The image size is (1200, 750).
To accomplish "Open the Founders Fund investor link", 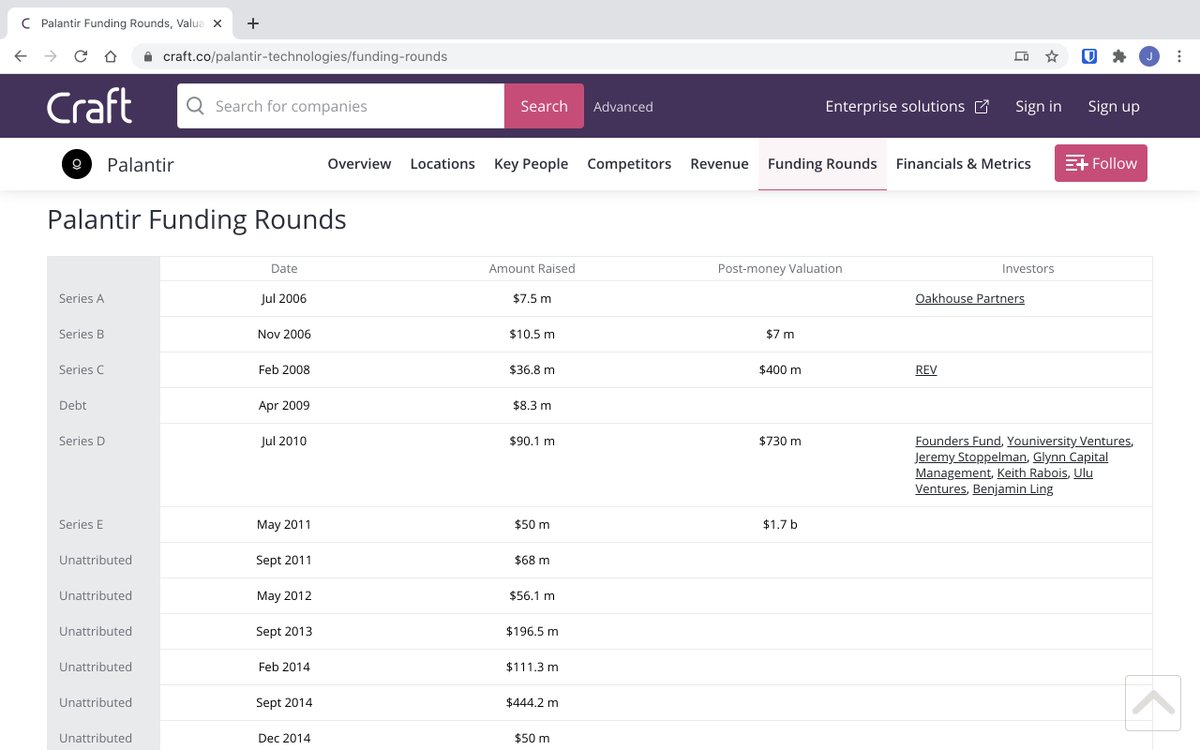I will coord(958,441).
